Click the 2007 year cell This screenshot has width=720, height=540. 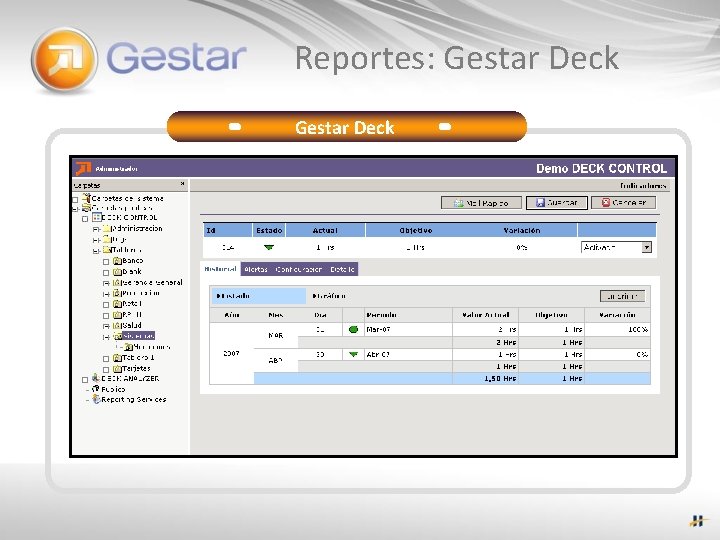[x=231, y=354]
